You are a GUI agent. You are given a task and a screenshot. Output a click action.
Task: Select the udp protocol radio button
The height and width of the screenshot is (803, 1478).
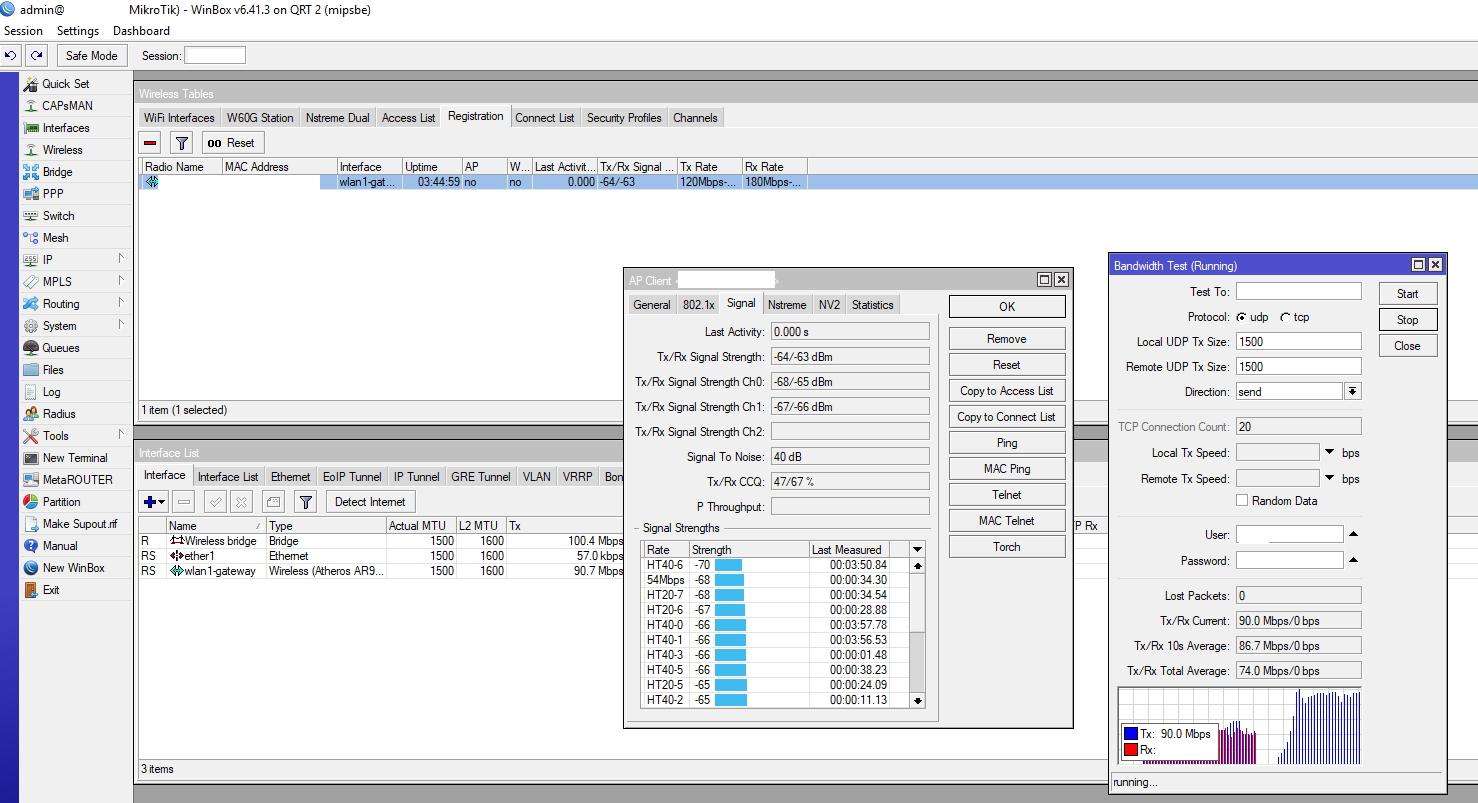point(1241,317)
